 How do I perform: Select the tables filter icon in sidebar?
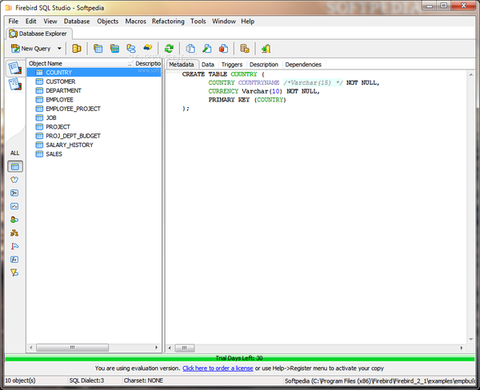tap(15, 166)
